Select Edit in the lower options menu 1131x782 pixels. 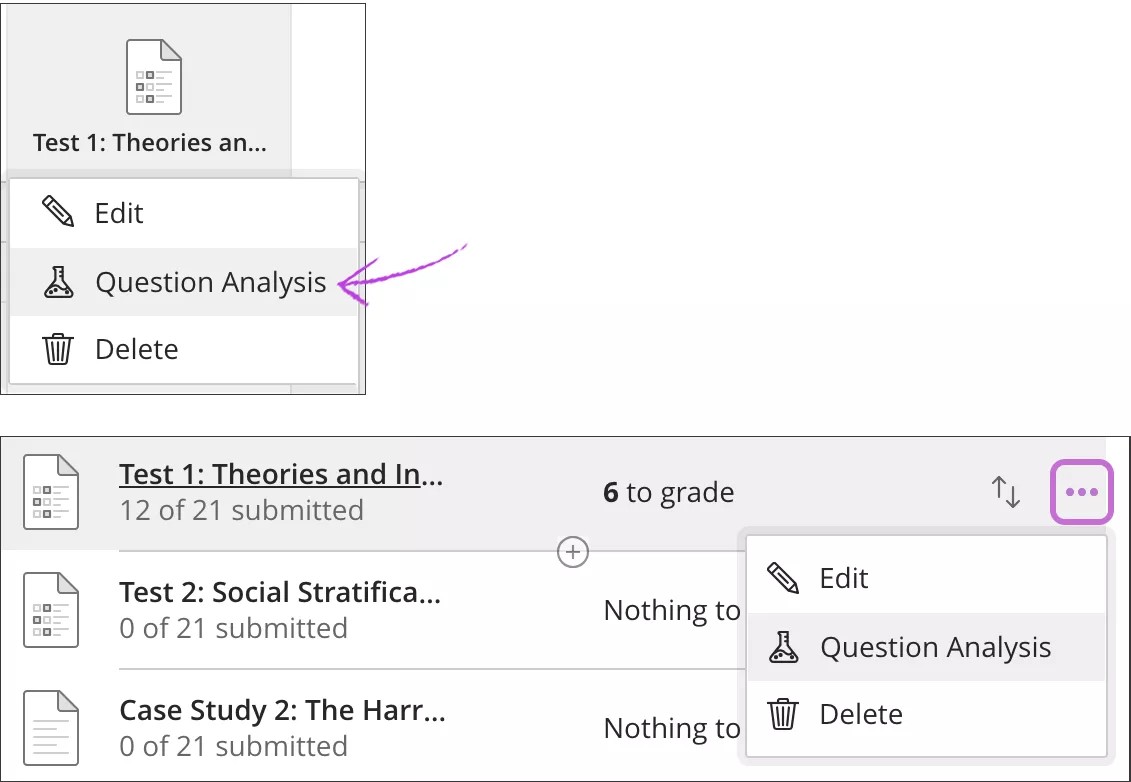pyautogui.click(x=845, y=578)
